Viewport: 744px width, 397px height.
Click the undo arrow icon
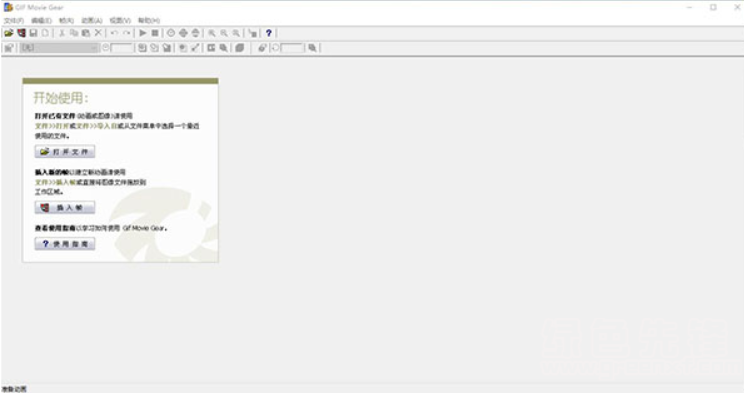[114, 33]
